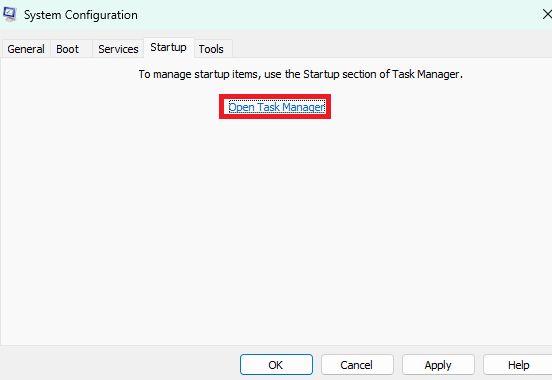
Task: Click the empty Startup panel area
Action: tap(276, 229)
